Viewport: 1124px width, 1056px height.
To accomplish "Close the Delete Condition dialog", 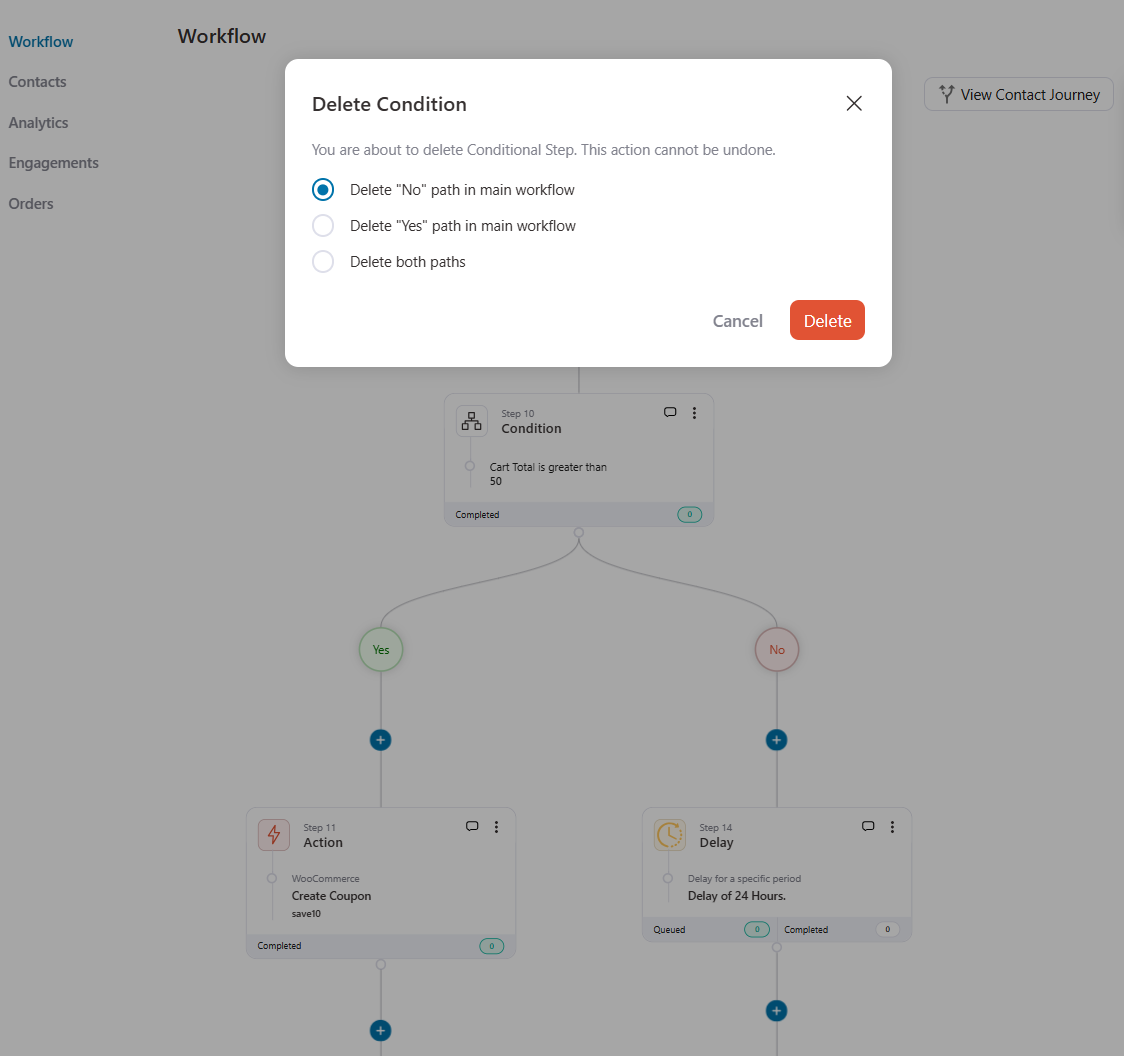I will (853, 103).
